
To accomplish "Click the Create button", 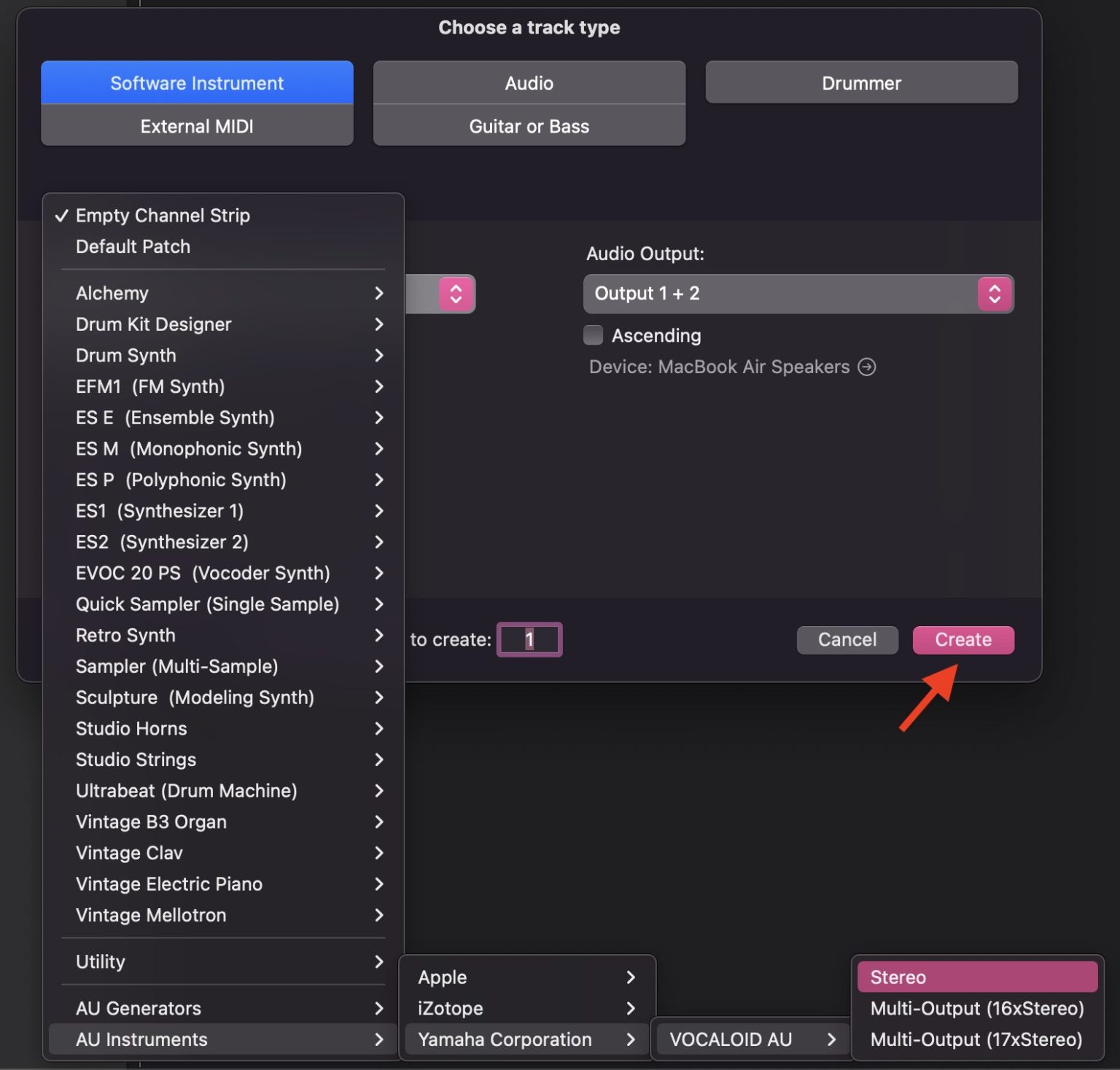I will click(x=963, y=639).
